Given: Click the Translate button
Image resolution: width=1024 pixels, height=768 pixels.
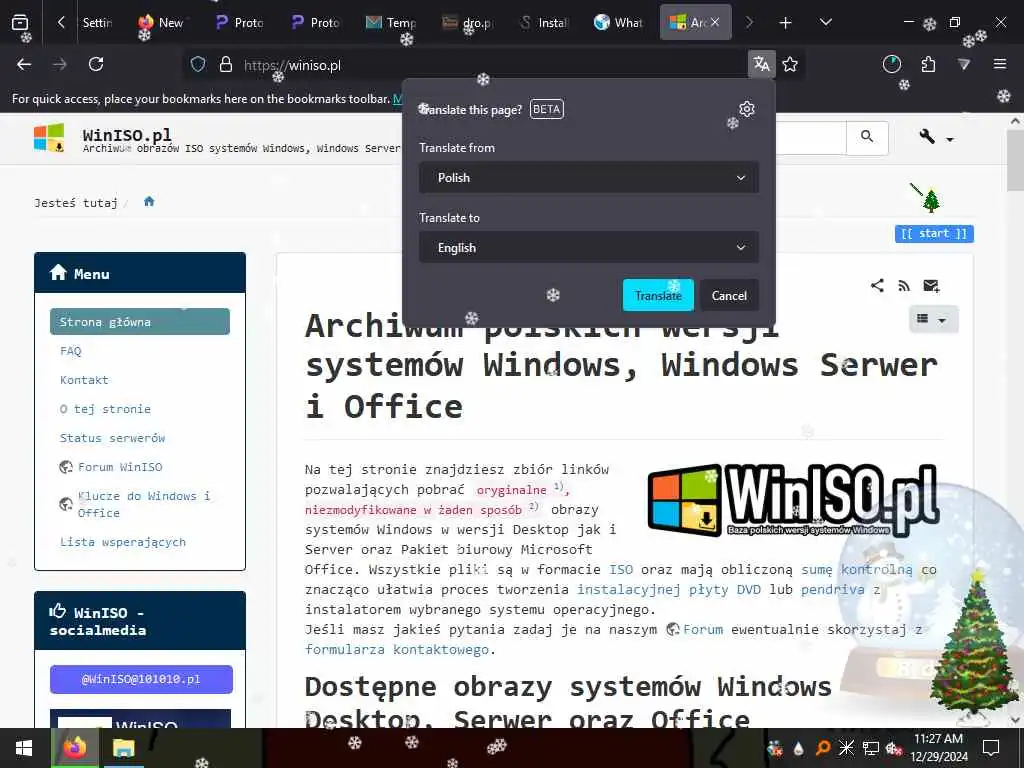Looking at the screenshot, I should click(658, 295).
